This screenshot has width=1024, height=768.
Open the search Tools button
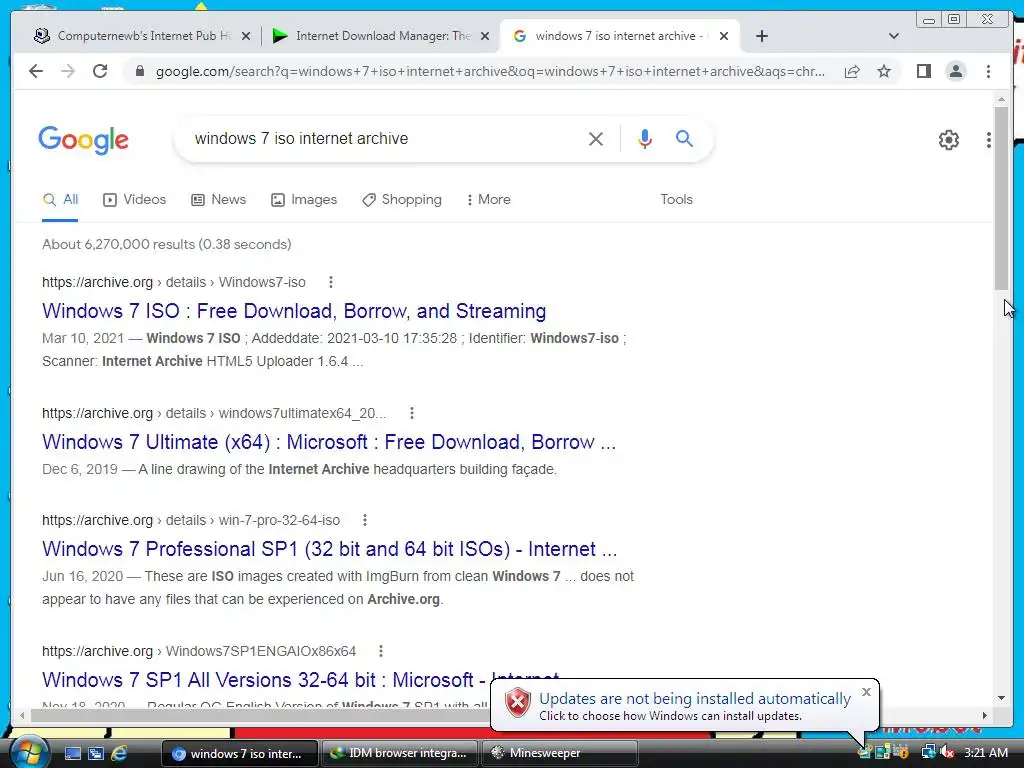[676, 200]
